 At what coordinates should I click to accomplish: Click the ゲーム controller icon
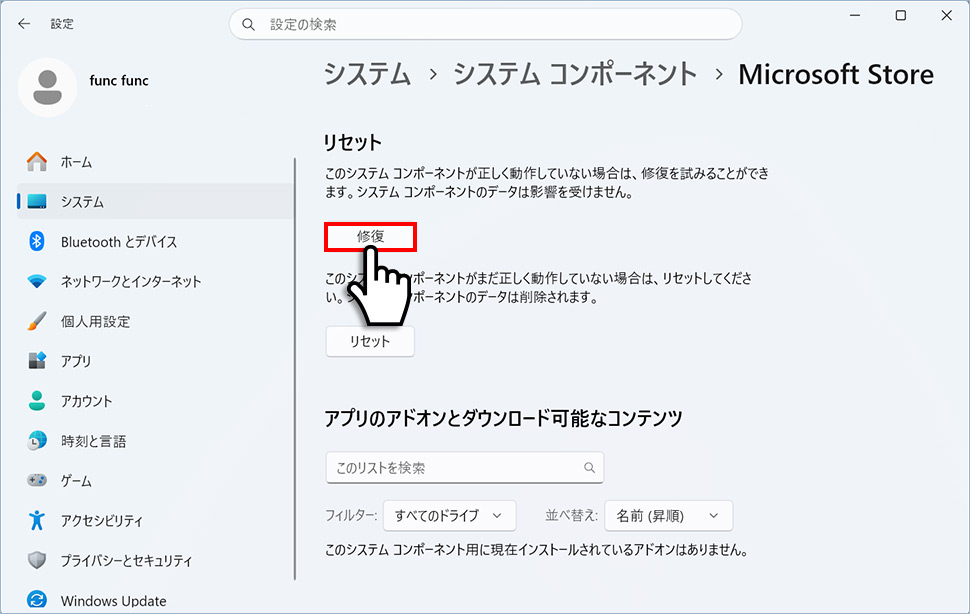coord(37,480)
